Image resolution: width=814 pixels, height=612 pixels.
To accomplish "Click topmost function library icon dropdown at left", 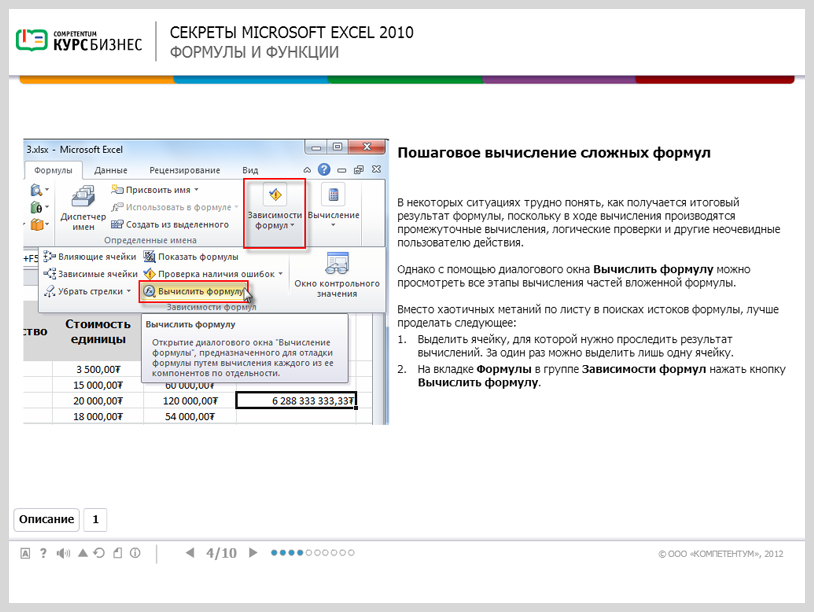I will 39,190.
